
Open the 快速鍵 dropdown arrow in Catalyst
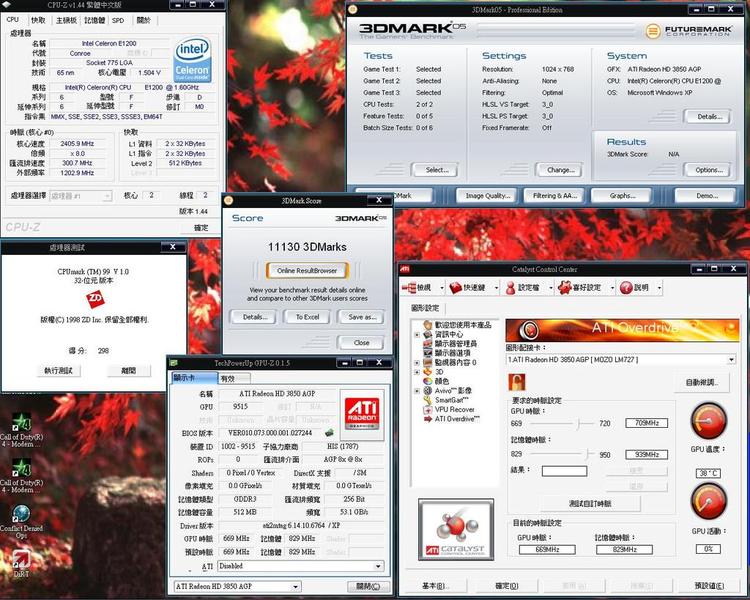click(496, 288)
